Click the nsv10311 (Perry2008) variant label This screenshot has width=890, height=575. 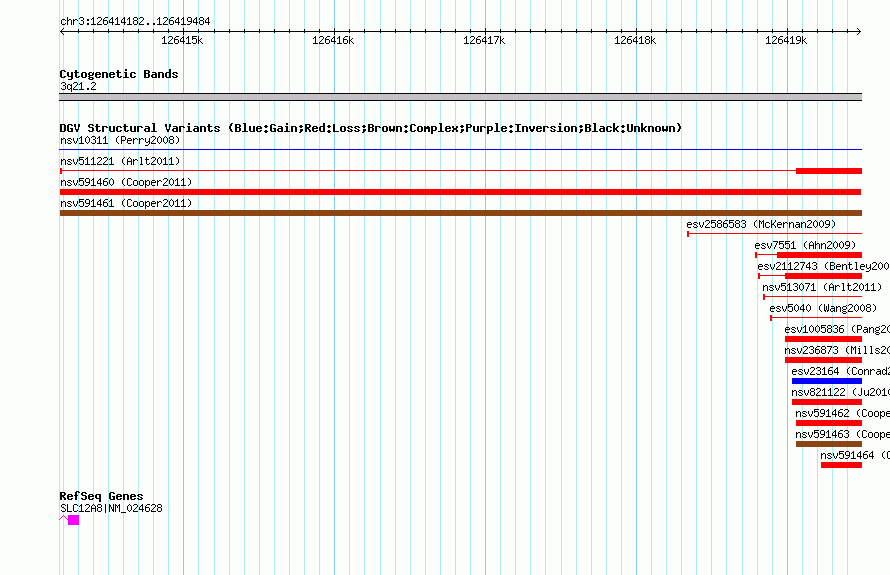120,140
